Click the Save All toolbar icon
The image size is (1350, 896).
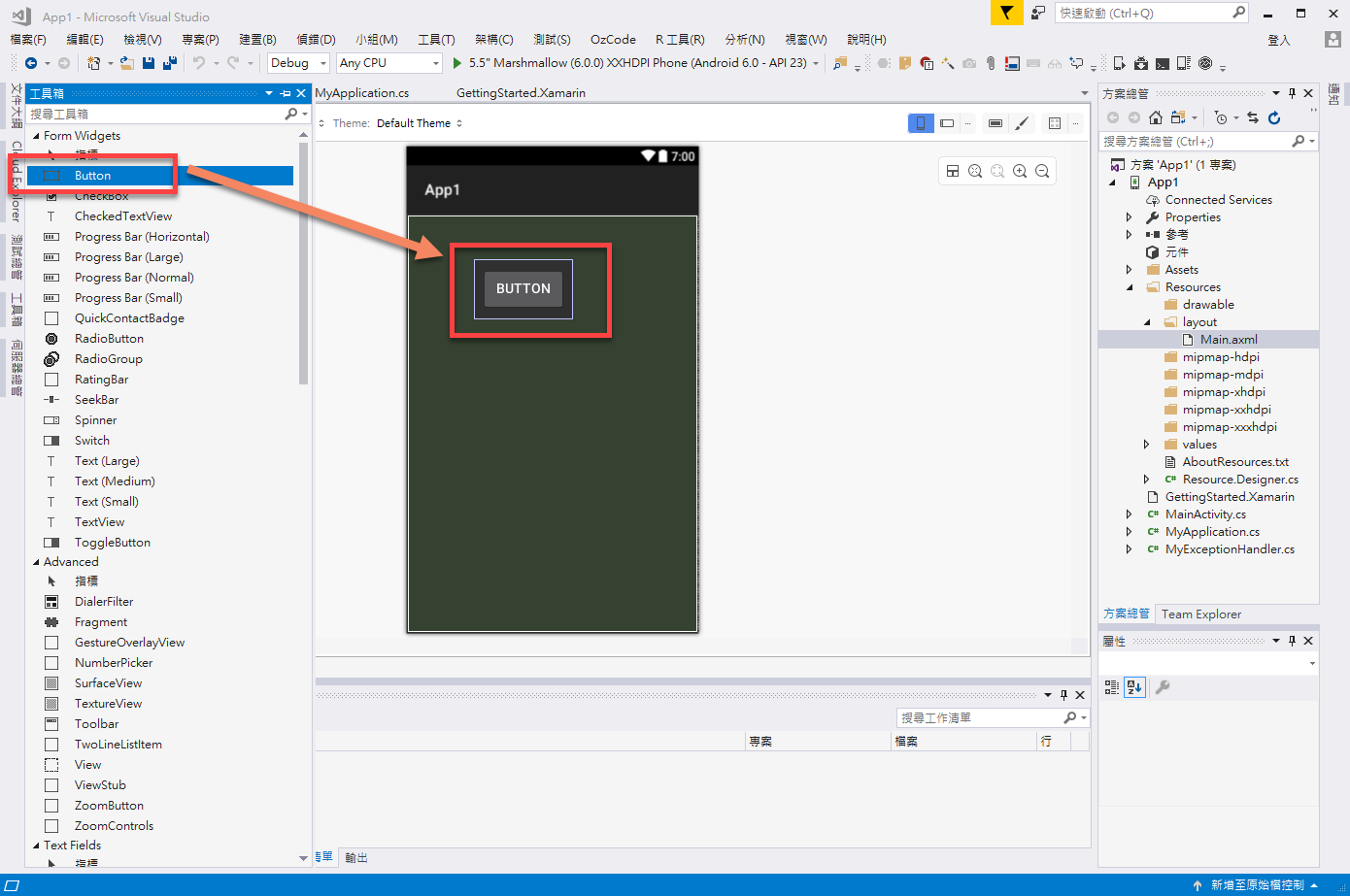point(169,63)
